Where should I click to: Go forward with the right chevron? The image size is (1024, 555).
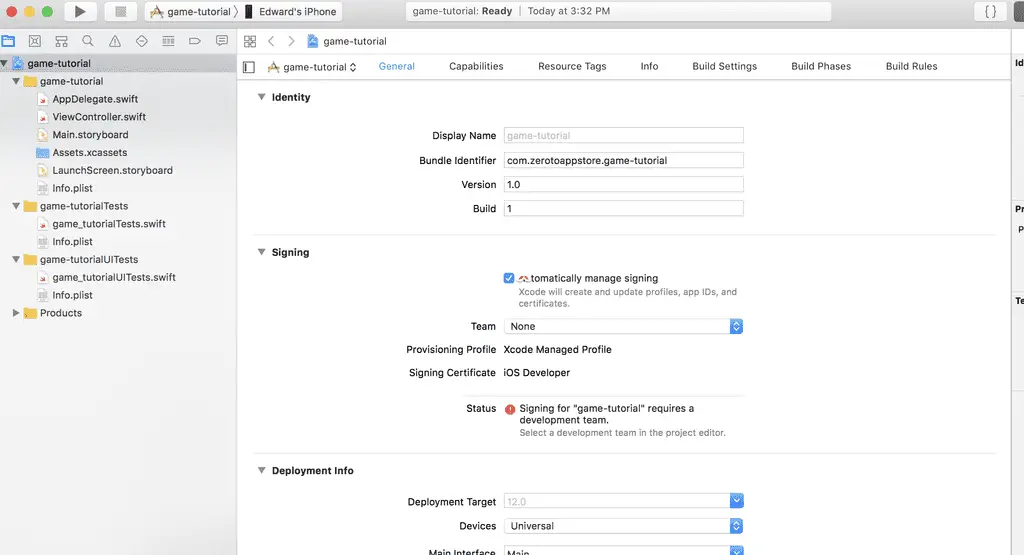(291, 41)
